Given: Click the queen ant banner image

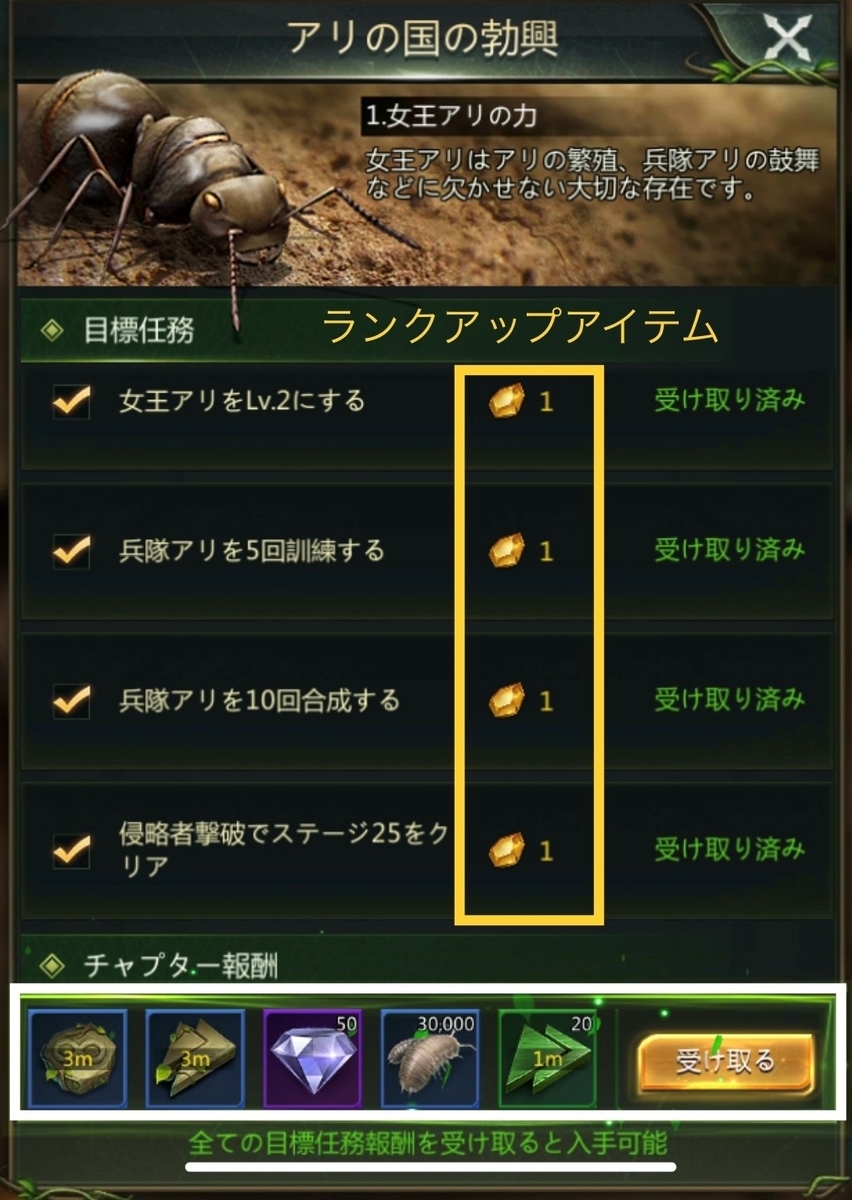Looking at the screenshot, I should [x=425, y=187].
